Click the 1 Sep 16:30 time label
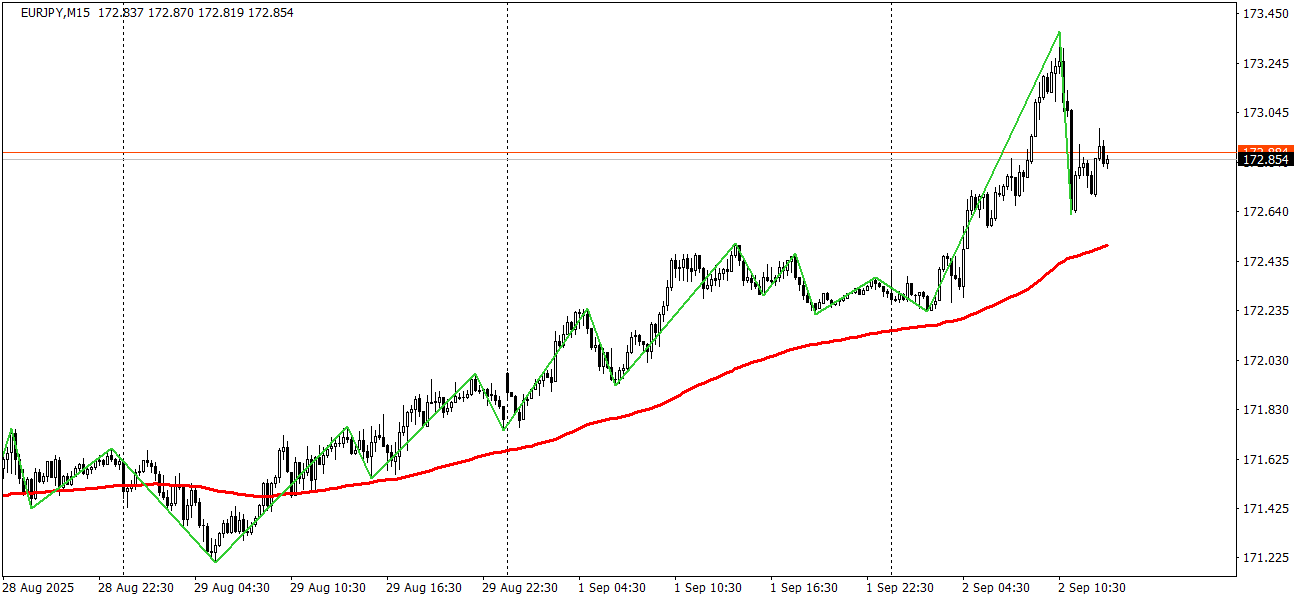Viewport: 1300px width, 600px height. [x=805, y=587]
